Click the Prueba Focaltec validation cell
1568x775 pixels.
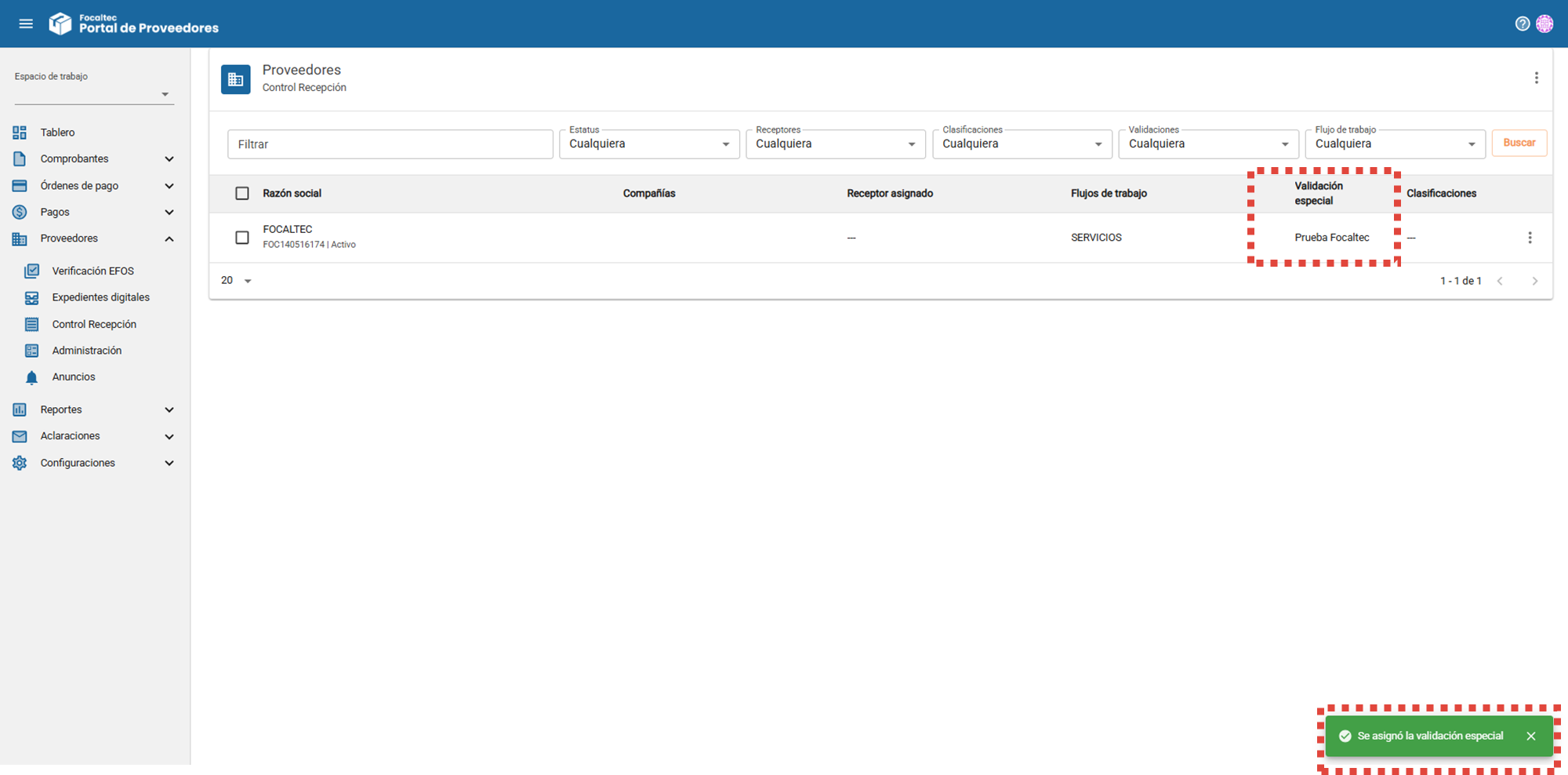tap(1331, 238)
